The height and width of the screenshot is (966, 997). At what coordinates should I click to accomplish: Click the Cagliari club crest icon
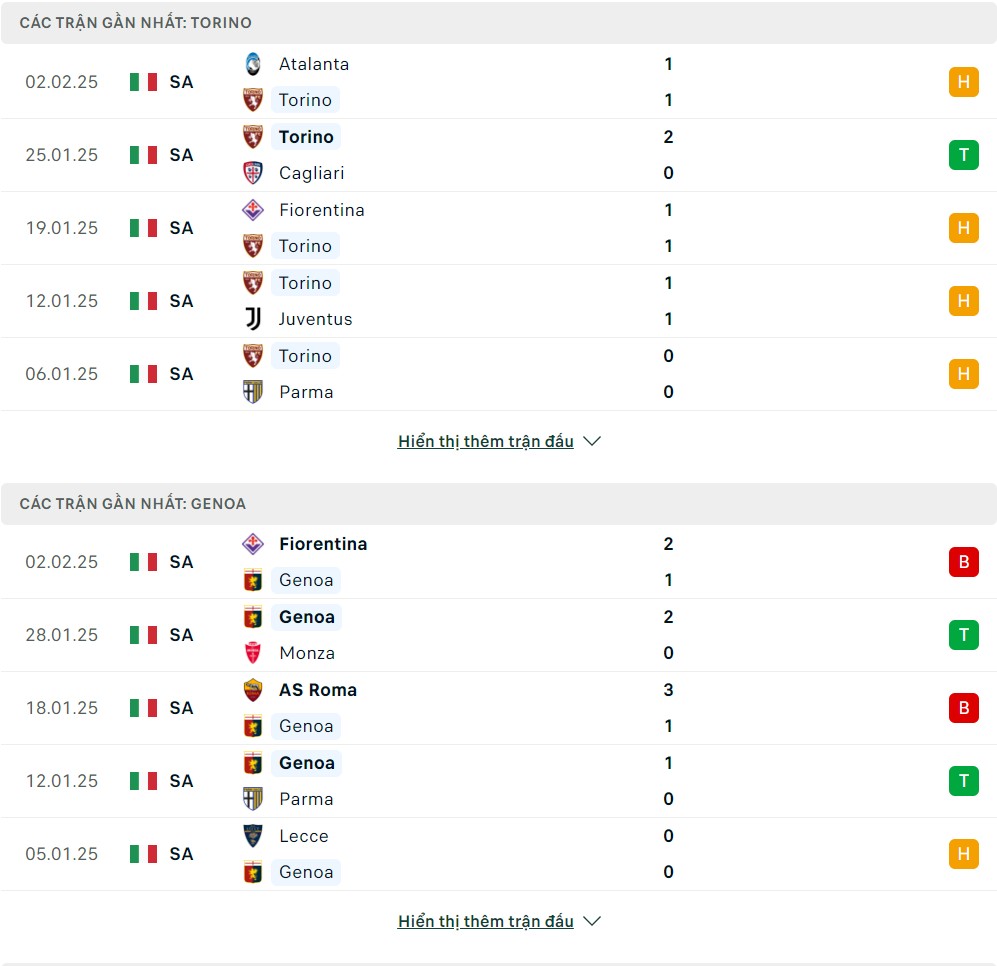[253, 173]
